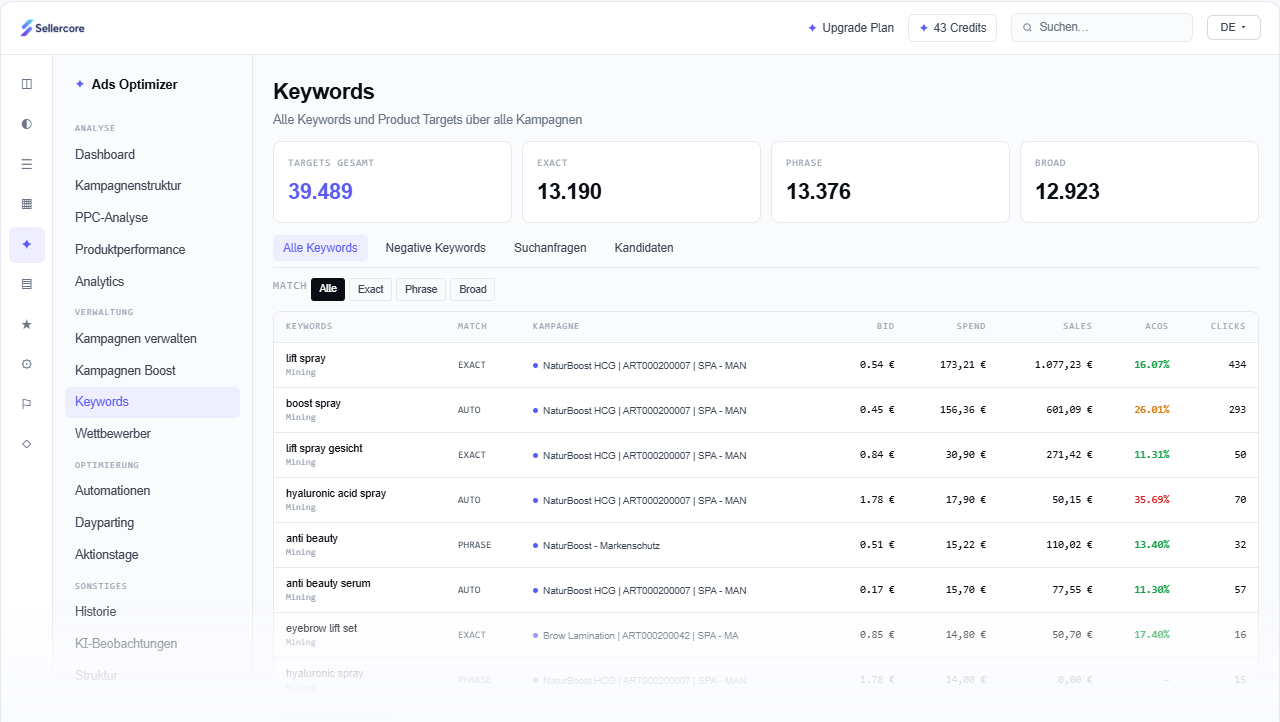Viewport: 1280px width, 722px height.
Task: Select Keywords in sidebar
Action: [x=152, y=402]
